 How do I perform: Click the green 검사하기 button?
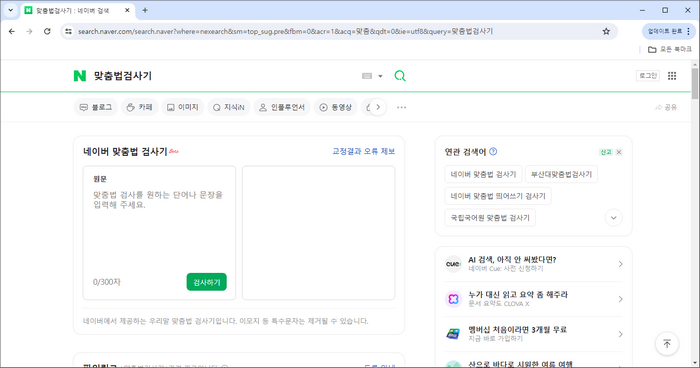tap(207, 282)
